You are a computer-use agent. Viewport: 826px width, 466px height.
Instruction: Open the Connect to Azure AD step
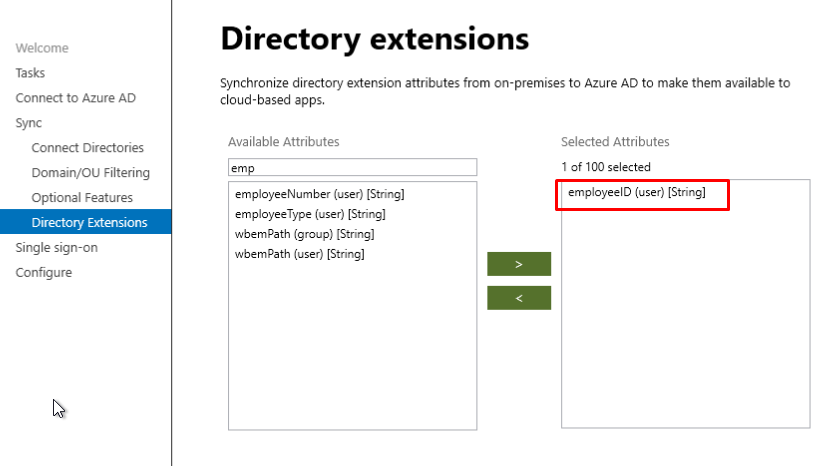pos(75,98)
